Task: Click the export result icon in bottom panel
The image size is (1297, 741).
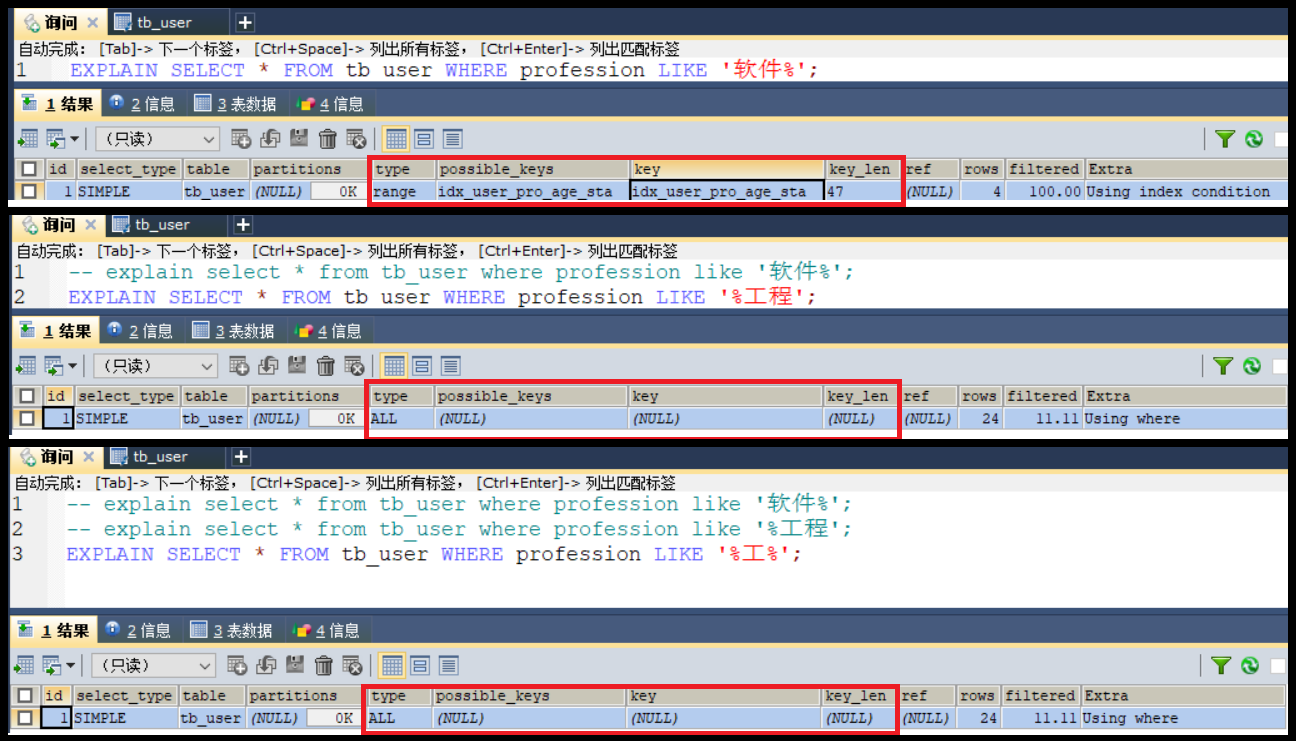Action: pyautogui.click(x=24, y=665)
